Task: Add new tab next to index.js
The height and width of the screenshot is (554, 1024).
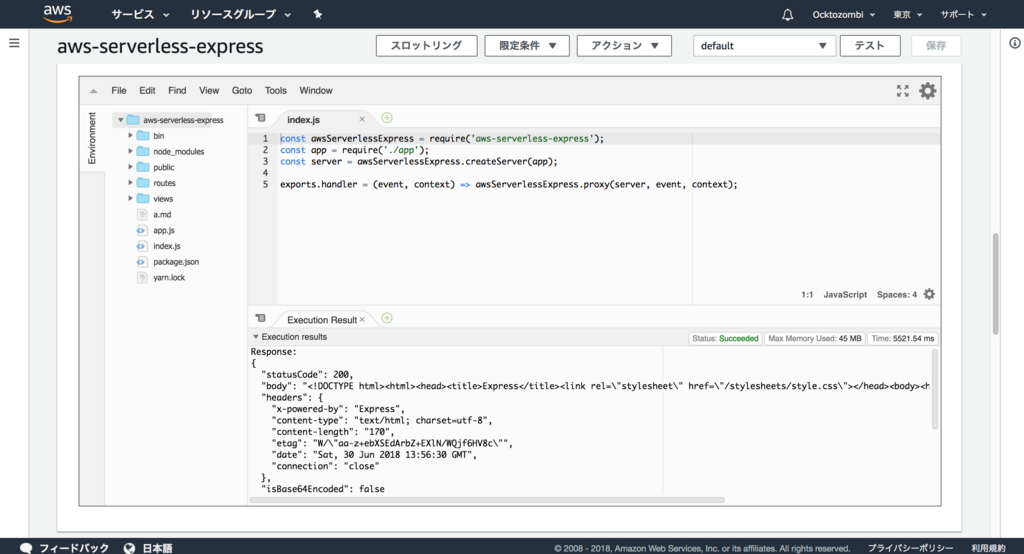Action: (x=387, y=118)
